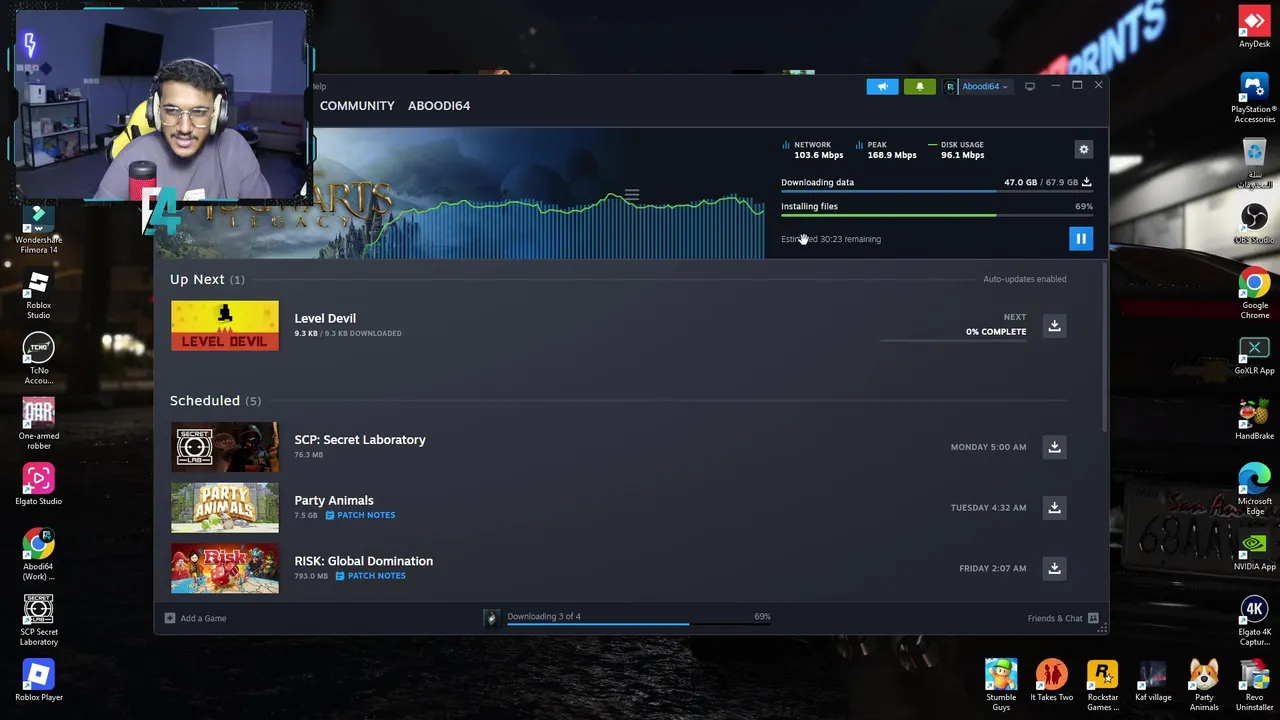
Task: Open the GoXLR App desktop icon
Action: pyautogui.click(x=1254, y=355)
